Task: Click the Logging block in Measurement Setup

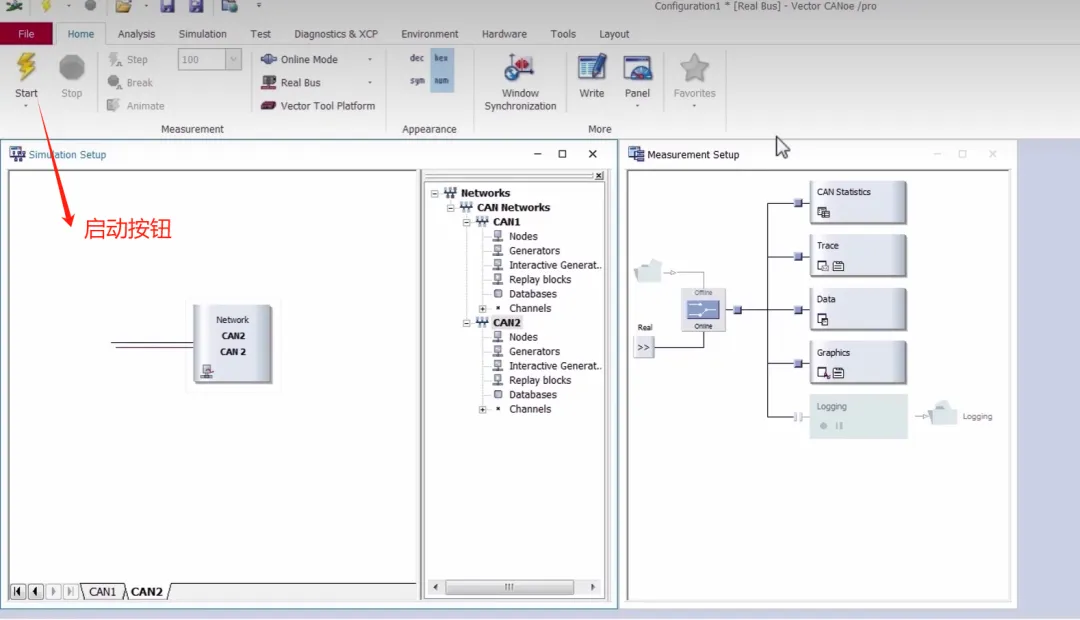Action: click(x=858, y=416)
